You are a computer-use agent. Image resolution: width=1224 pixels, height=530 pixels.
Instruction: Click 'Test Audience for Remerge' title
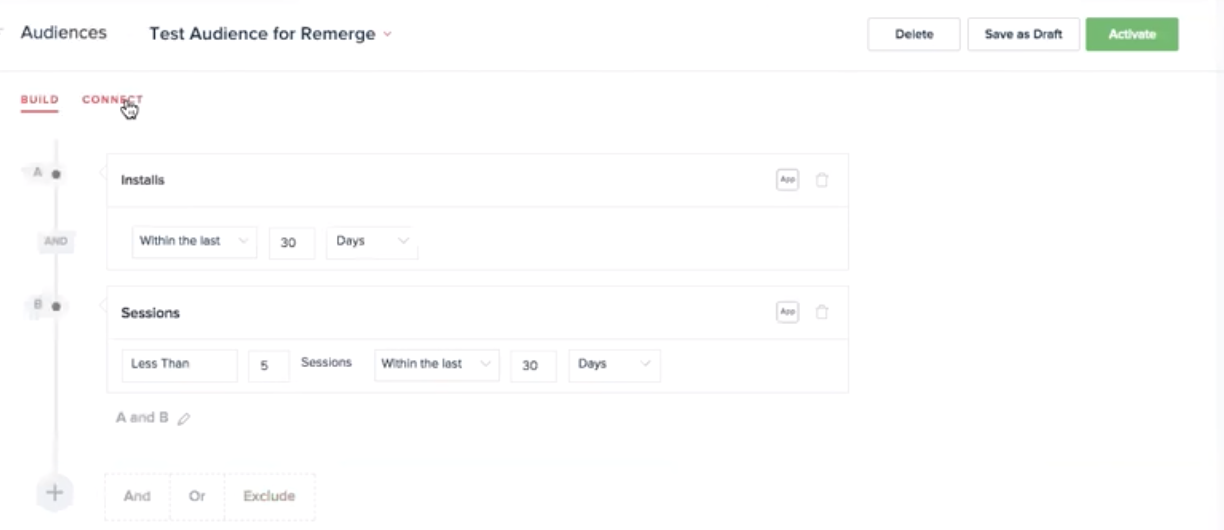coord(262,34)
